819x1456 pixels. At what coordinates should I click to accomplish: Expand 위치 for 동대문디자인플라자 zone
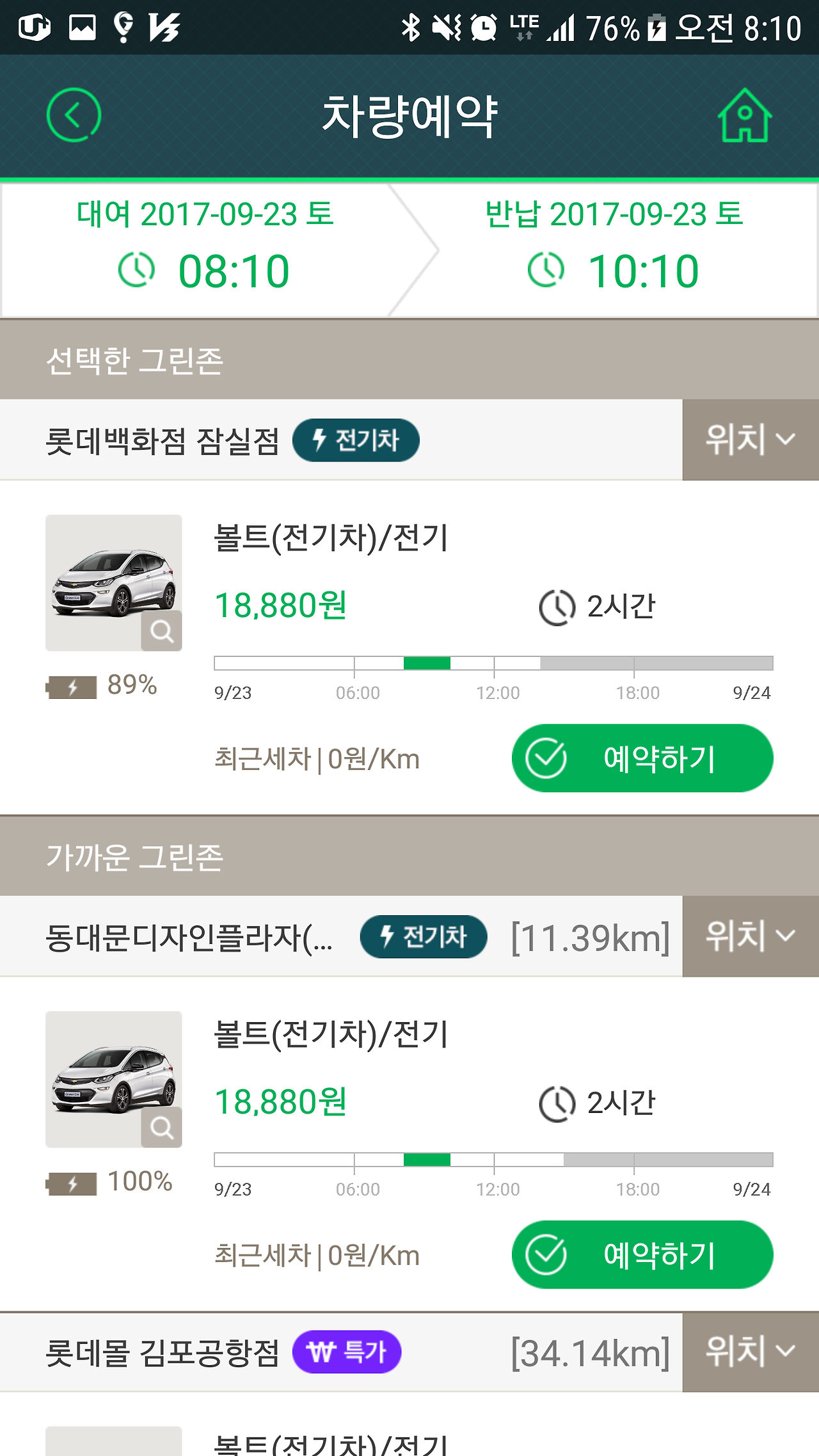point(750,936)
